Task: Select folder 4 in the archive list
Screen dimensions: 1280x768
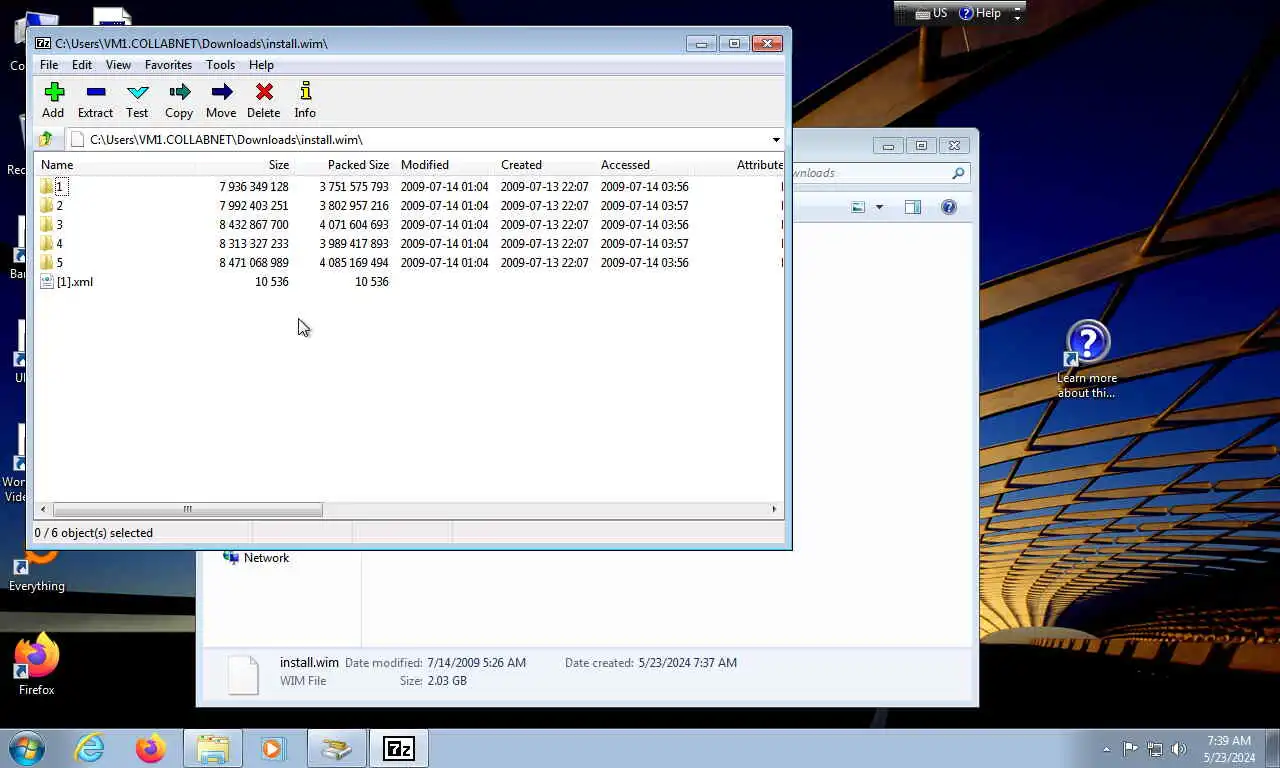Action: pos(59,243)
